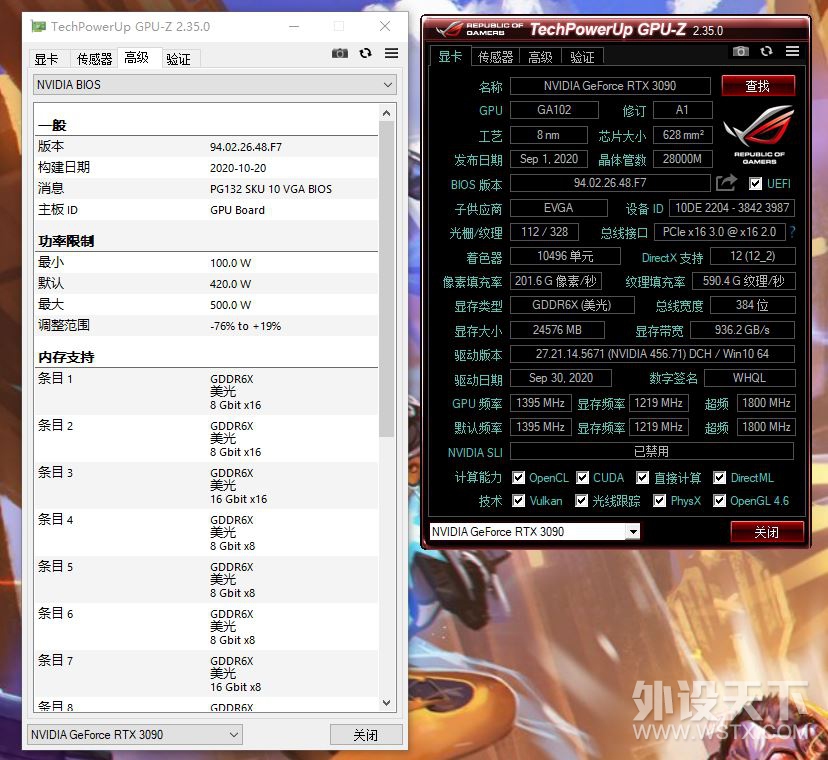The height and width of the screenshot is (760, 828).
Task: Toggle the CUDA checkbox
Action: pos(582,478)
